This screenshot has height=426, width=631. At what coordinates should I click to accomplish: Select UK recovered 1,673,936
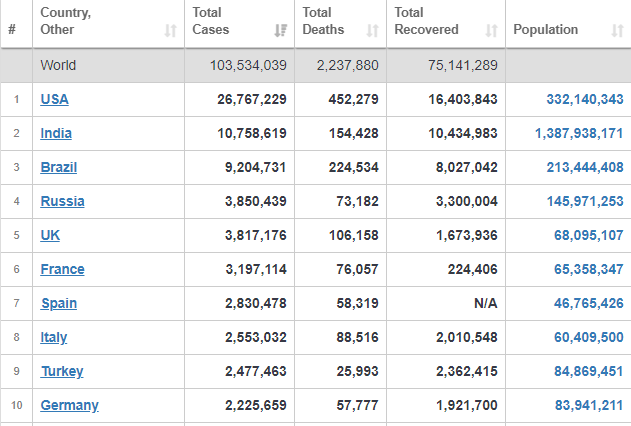click(467, 235)
